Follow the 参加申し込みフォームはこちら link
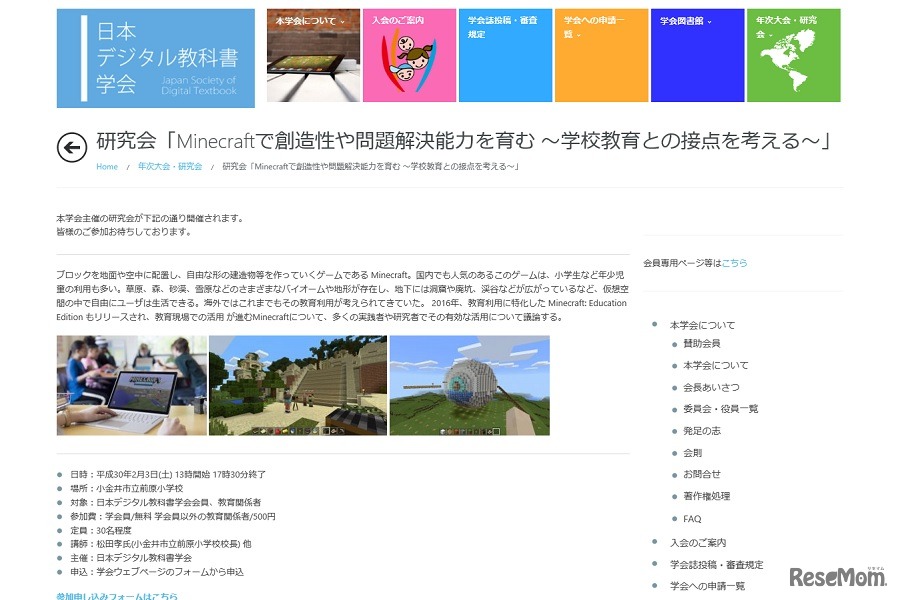This screenshot has width=900, height=600. tap(119, 595)
